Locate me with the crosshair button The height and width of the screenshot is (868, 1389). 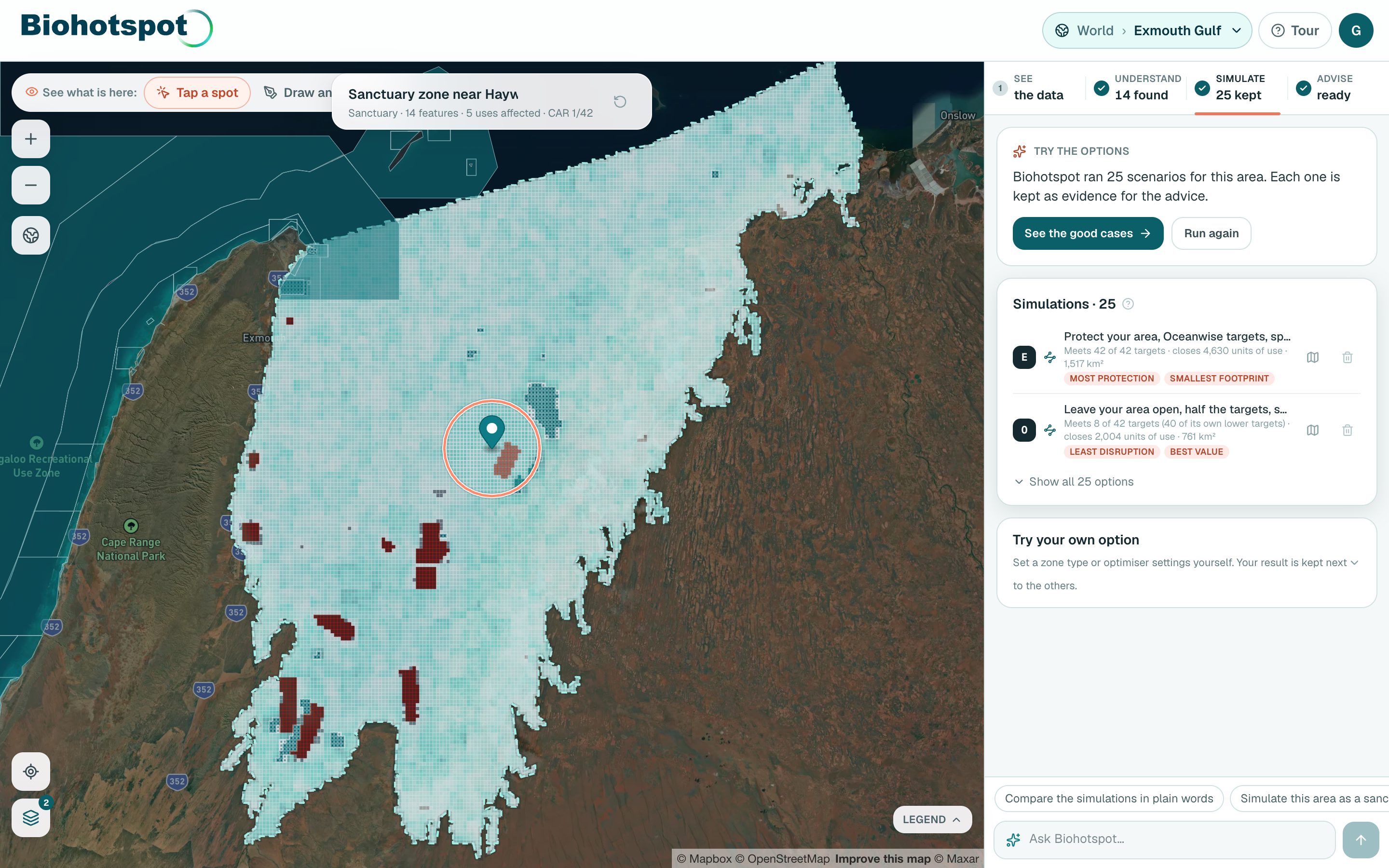pos(31,772)
